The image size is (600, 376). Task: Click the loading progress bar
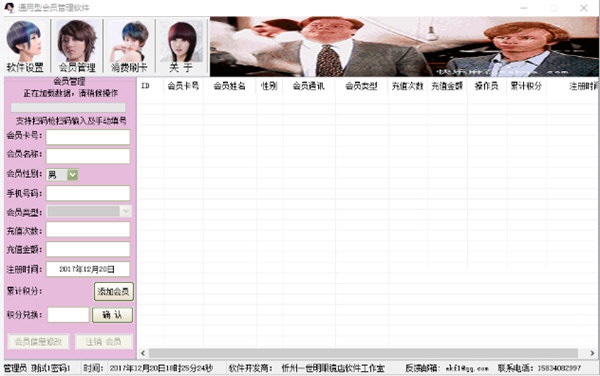pos(68,108)
